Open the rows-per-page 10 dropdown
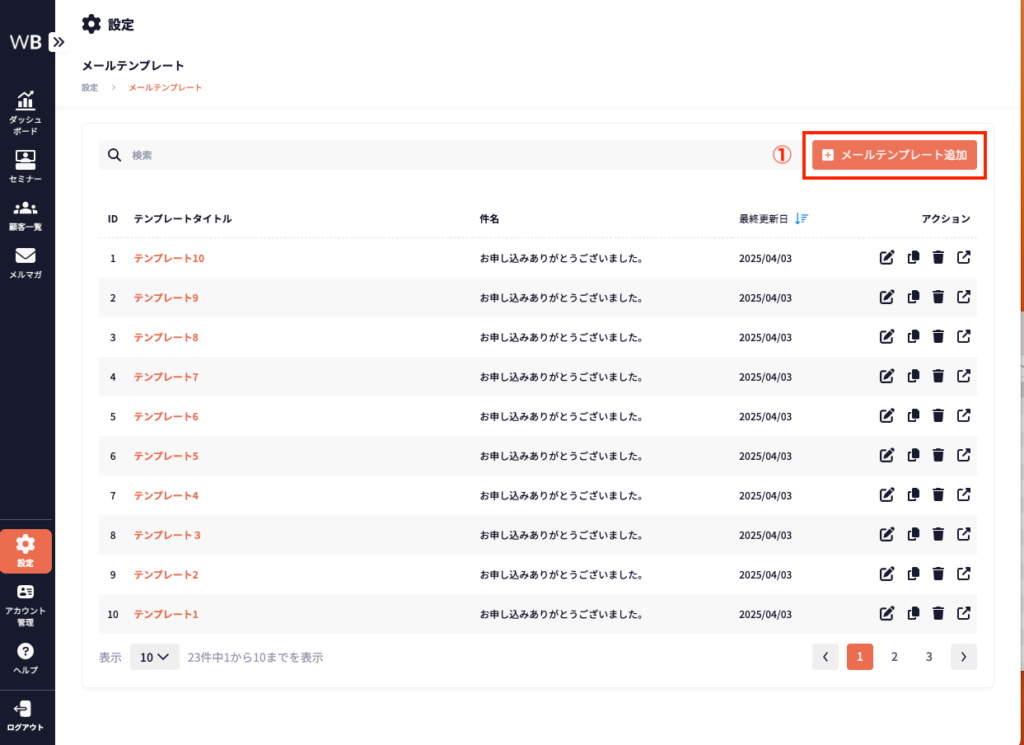Image resolution: width=1024 pixels, height=745 pixels. [154, 657]
